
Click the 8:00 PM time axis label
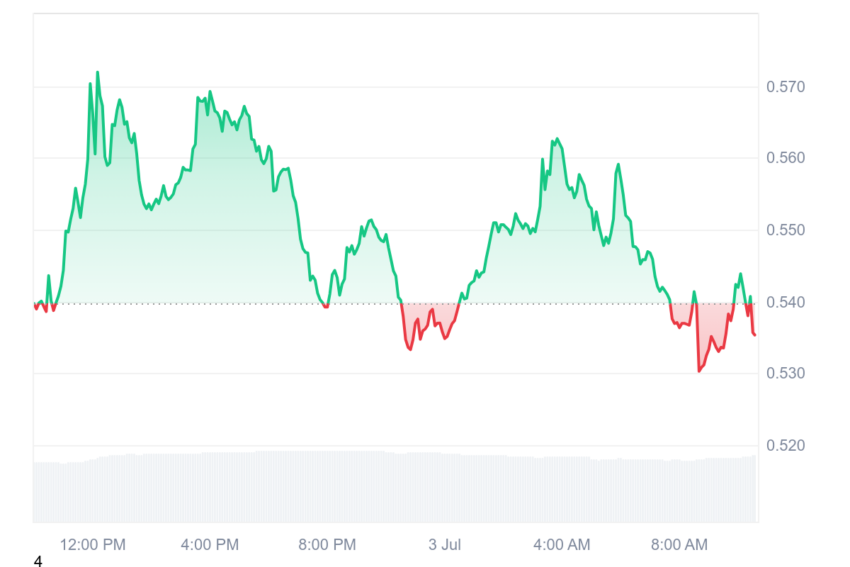point(327,545)
